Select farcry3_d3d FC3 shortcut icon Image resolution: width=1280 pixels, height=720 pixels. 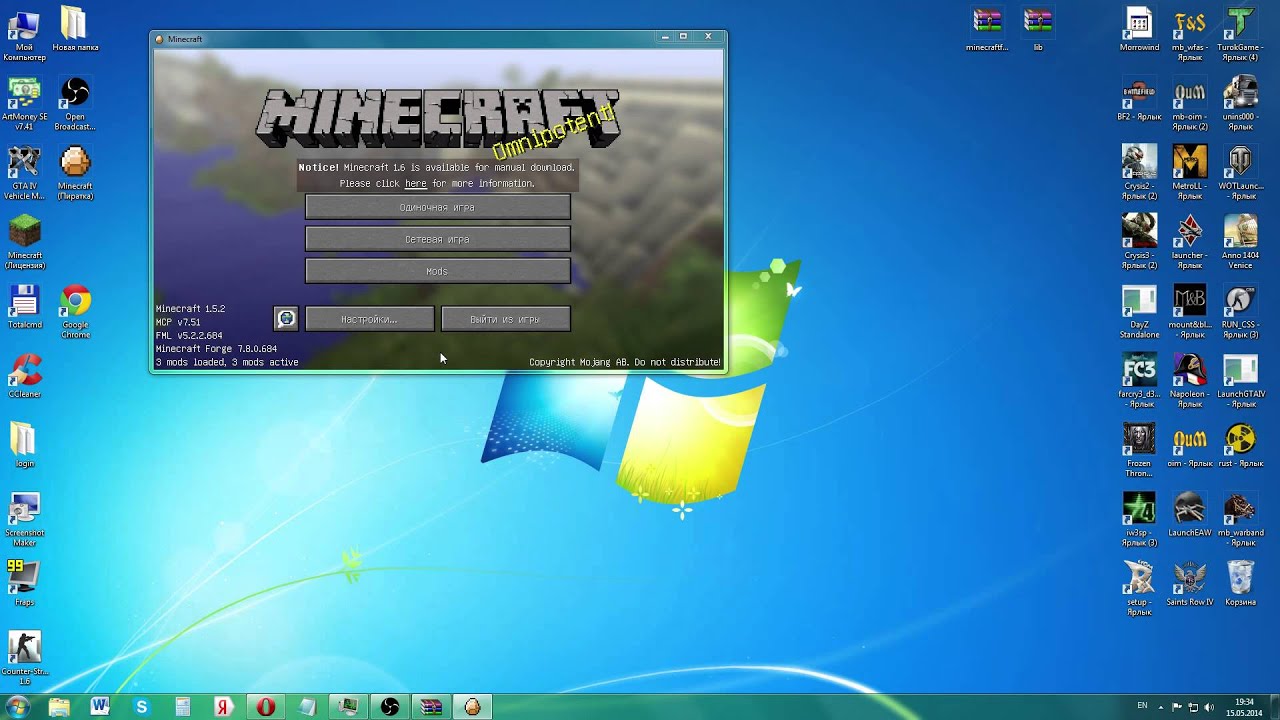[1139, 381]
